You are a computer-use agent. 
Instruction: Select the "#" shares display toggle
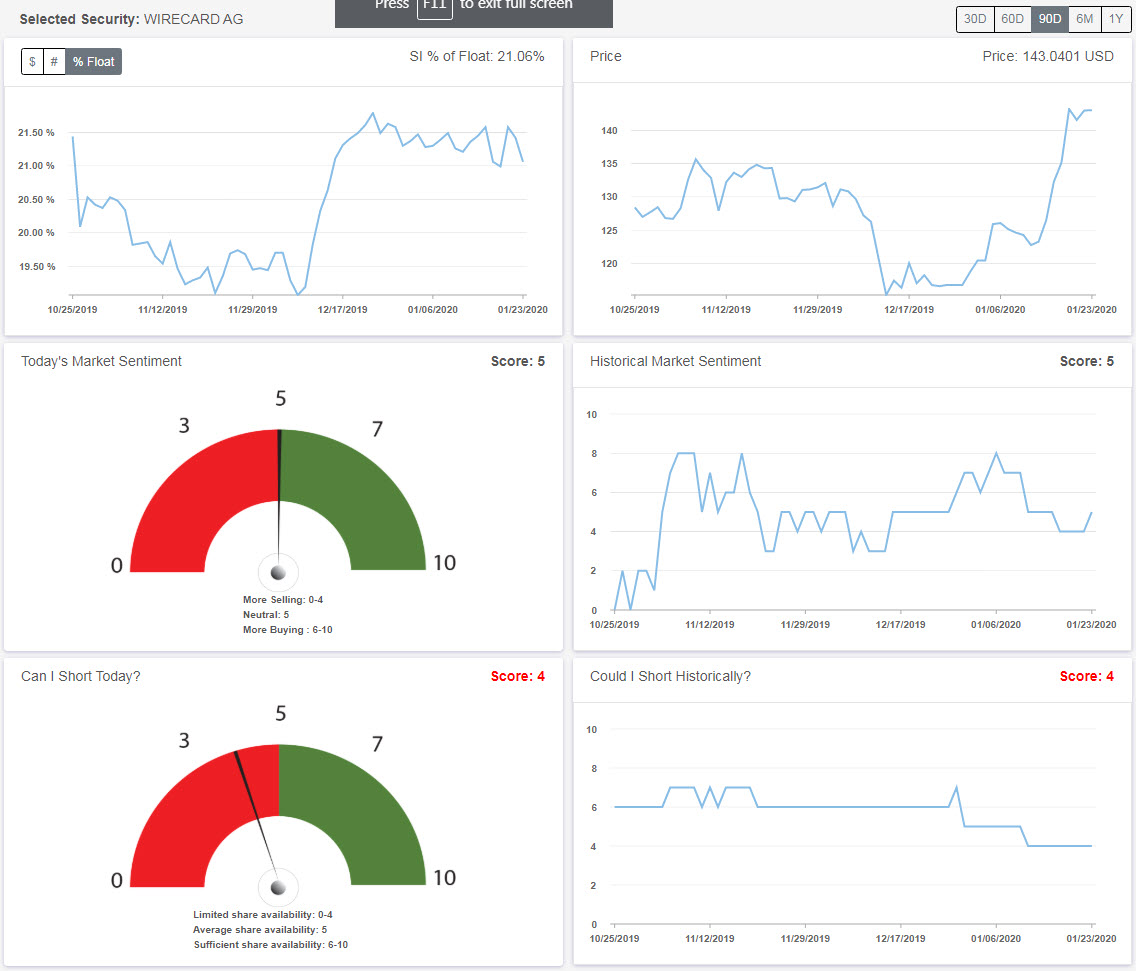tap(53, 61)
